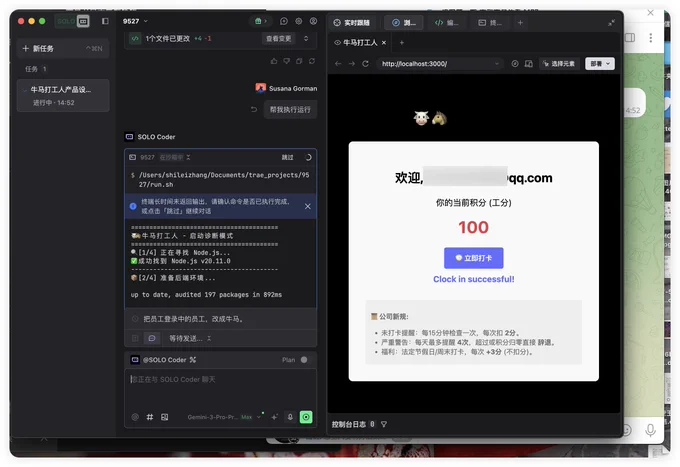Click the @SOLO Coder agent selector

click(x=164, y=360)
